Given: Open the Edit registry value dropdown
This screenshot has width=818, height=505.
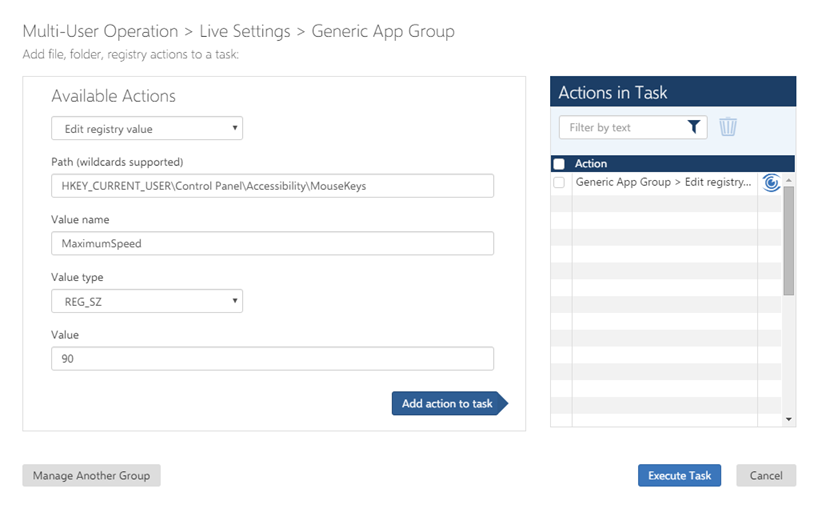Looking at the screenshot, I should 147,128.
